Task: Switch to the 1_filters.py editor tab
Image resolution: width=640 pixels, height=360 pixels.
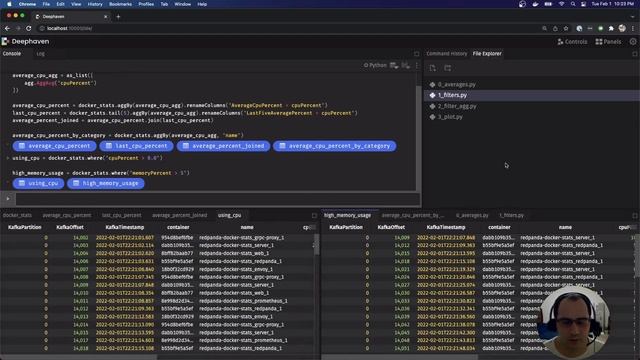Action: pos(511,215)
